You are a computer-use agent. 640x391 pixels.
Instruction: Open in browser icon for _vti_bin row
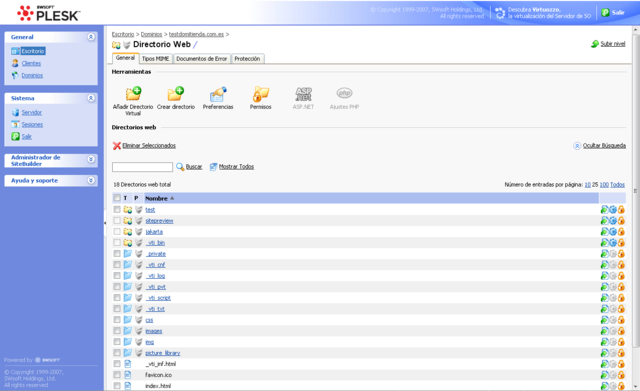pyautogui.click(x=604, y=243)
